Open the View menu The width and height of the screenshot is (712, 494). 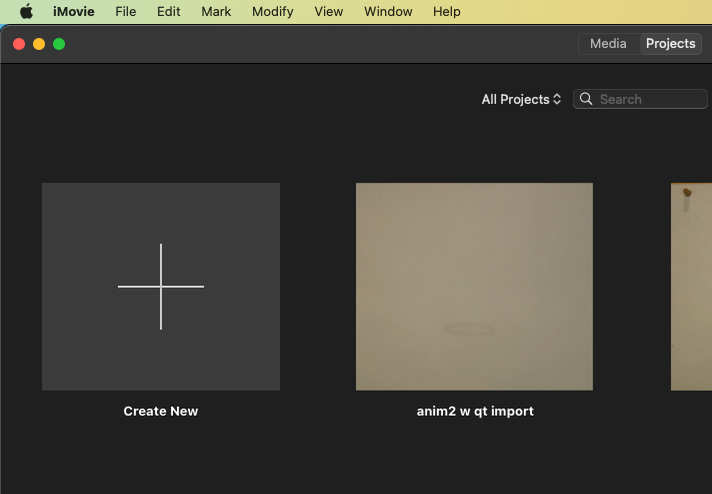tap(328, 11)
